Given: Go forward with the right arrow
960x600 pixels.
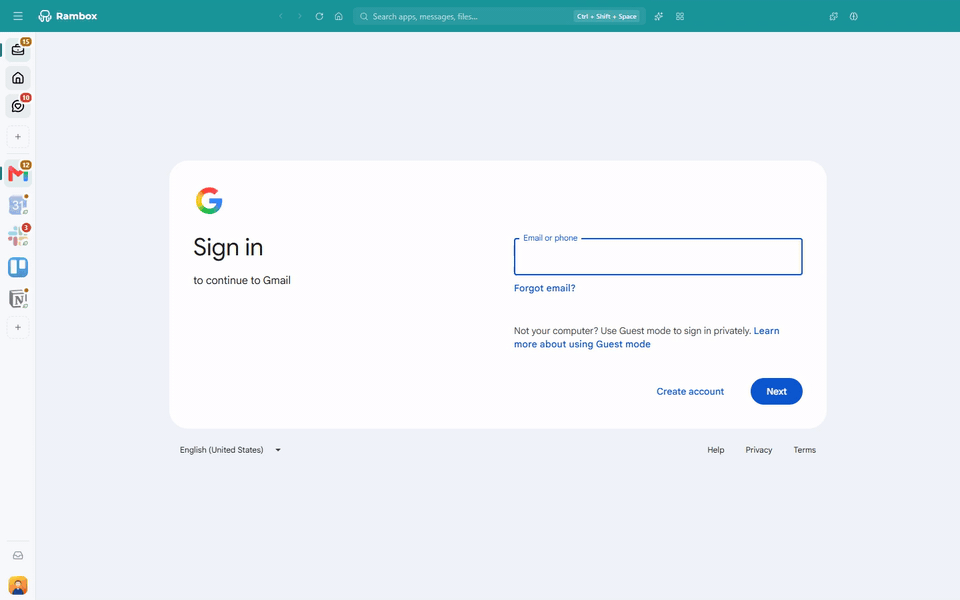Looking at the screenshot, I should click(299, 17).
